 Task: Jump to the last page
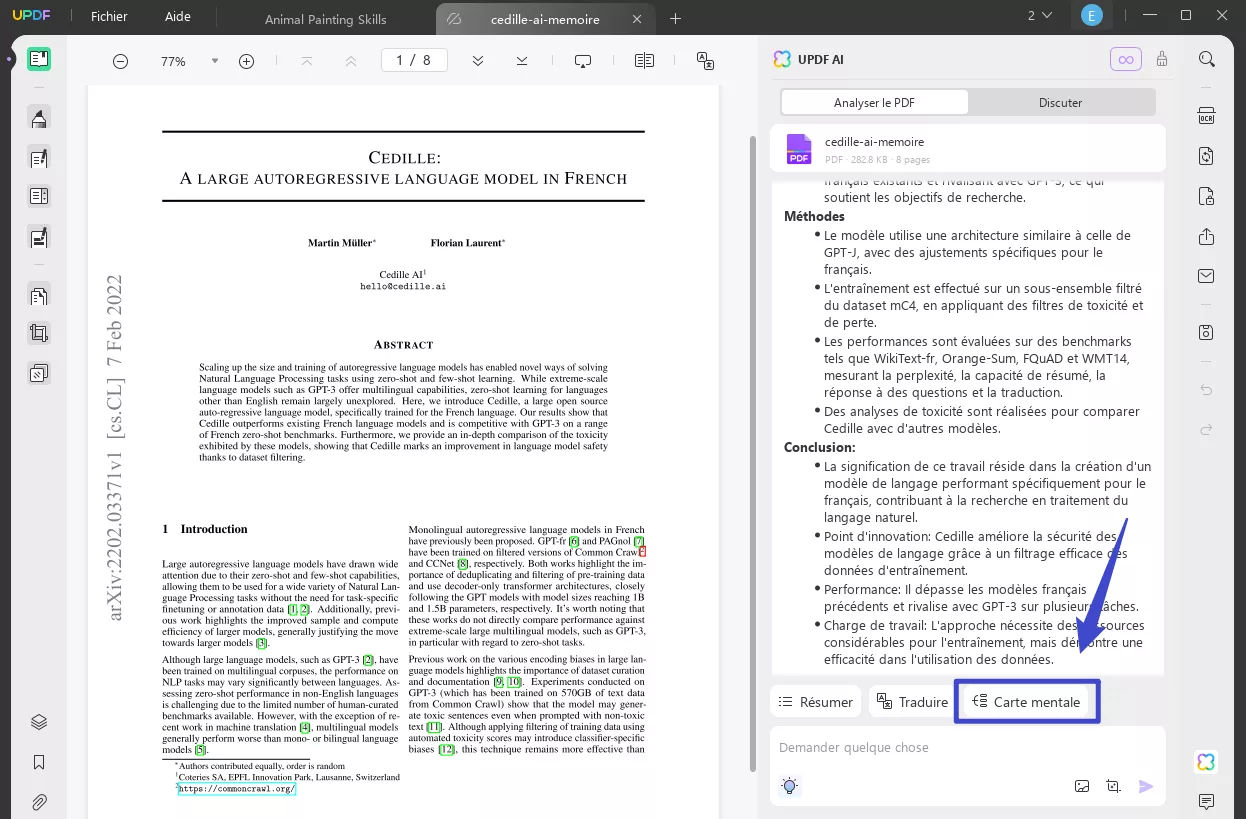click(x=522, y=61)
